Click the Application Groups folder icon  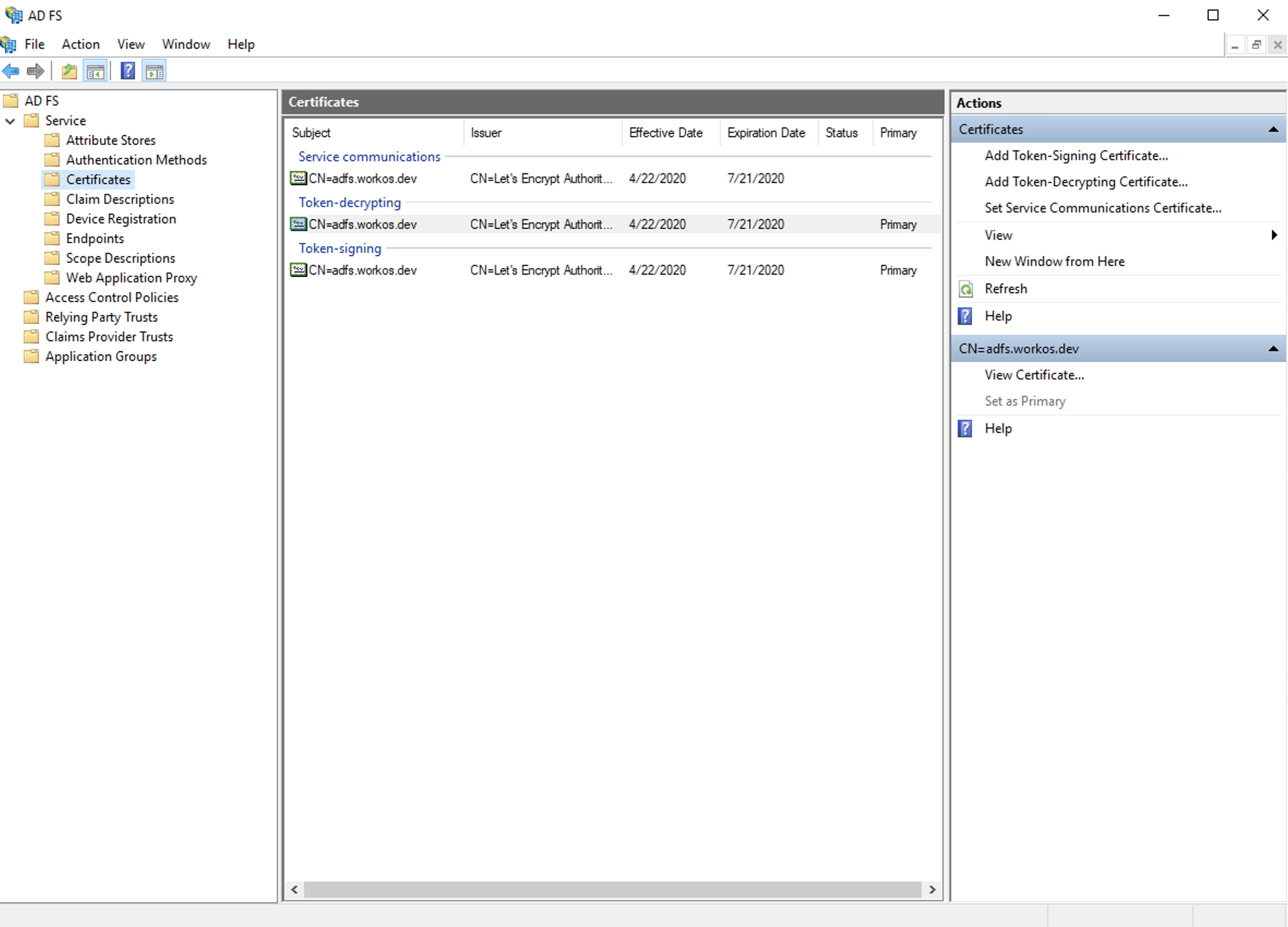coord(31,356)
